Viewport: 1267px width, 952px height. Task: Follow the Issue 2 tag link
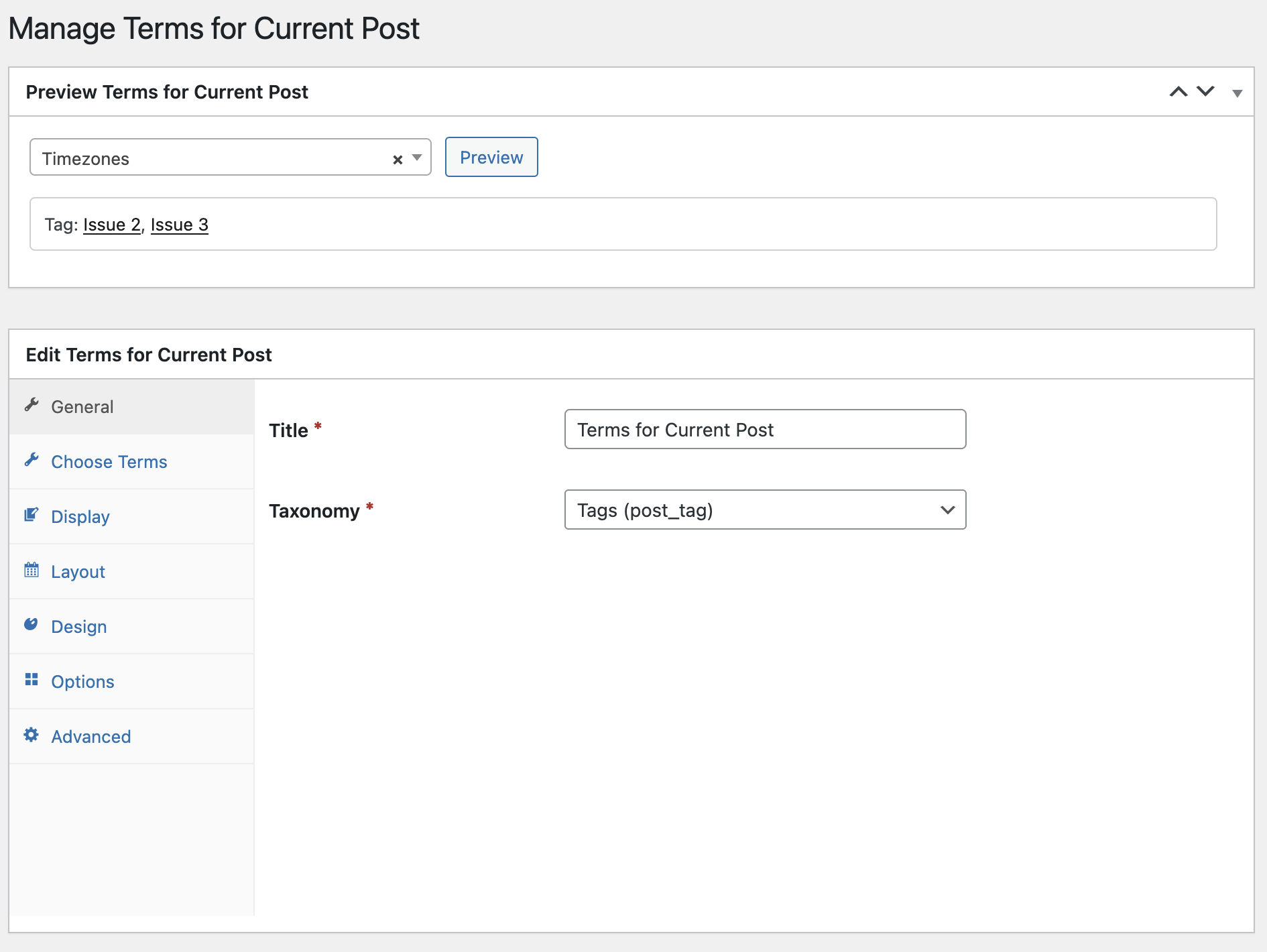pos(112,225)
